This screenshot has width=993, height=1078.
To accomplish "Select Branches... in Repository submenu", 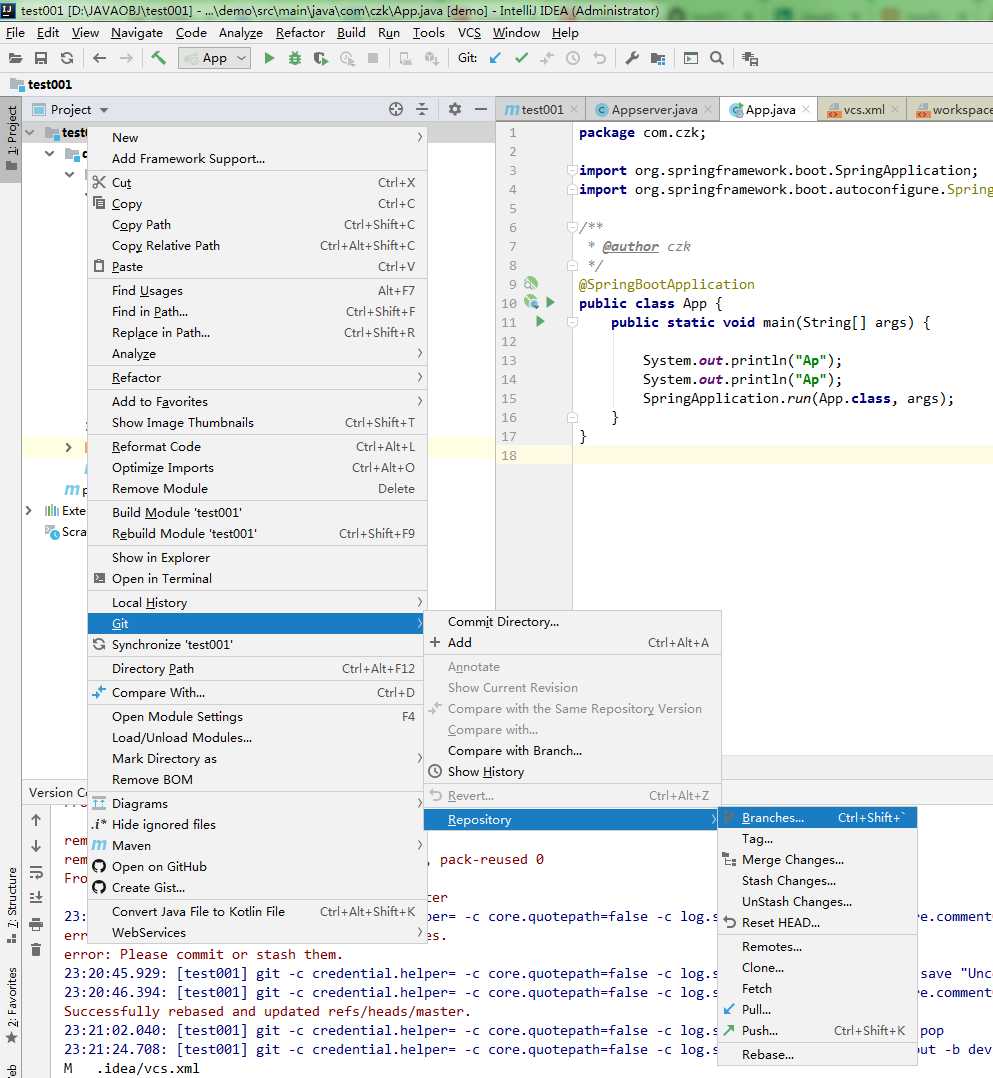I will (x=817, y=817).
